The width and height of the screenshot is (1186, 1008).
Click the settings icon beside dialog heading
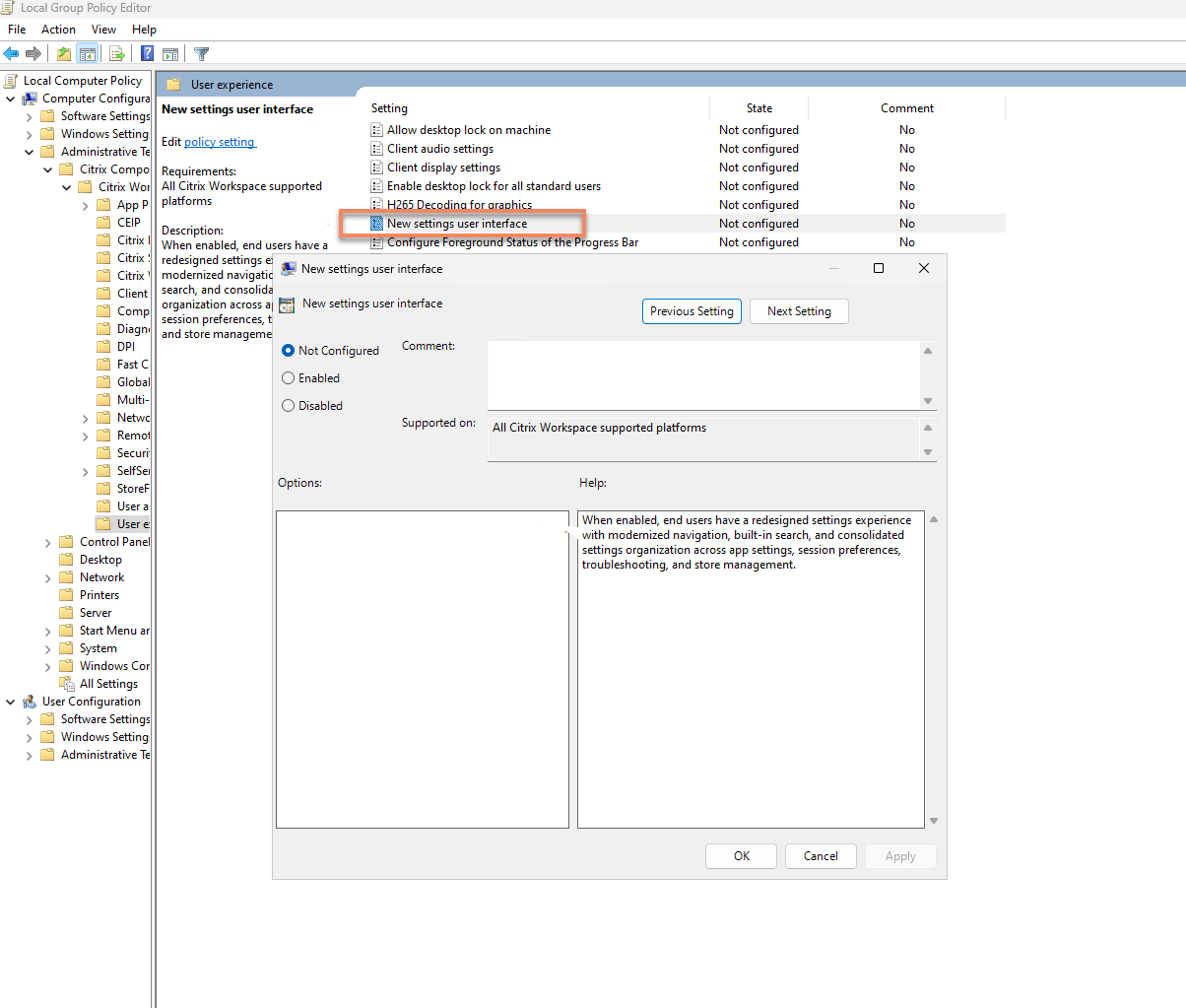(287, 305)
